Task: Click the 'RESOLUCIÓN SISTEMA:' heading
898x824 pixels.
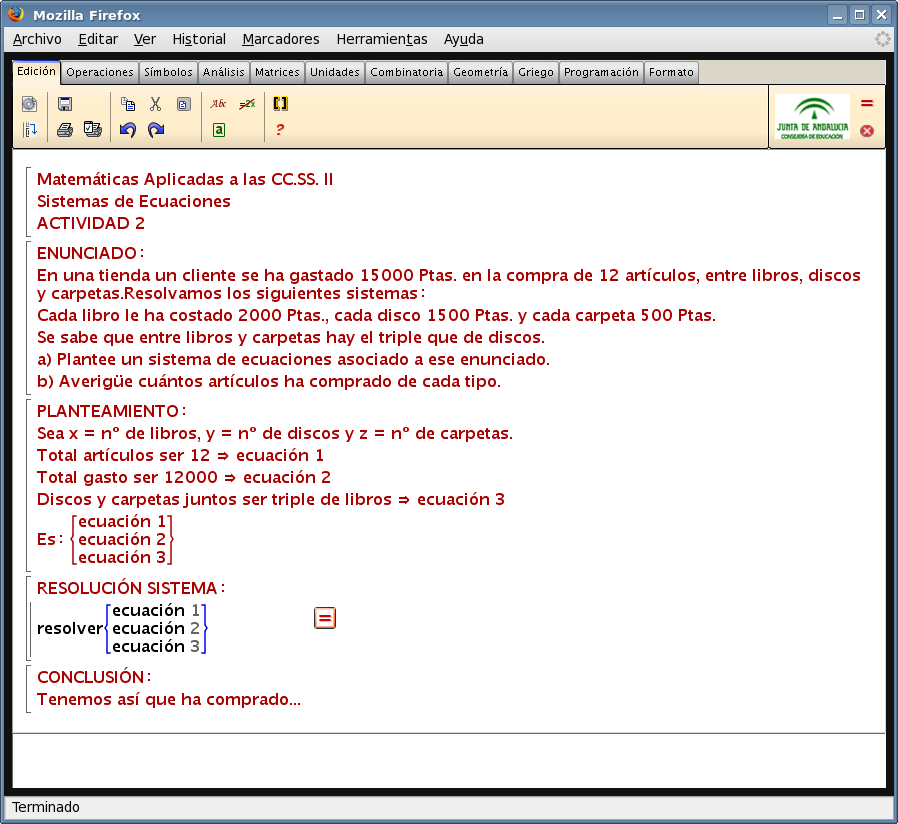Action: [131, 588]
